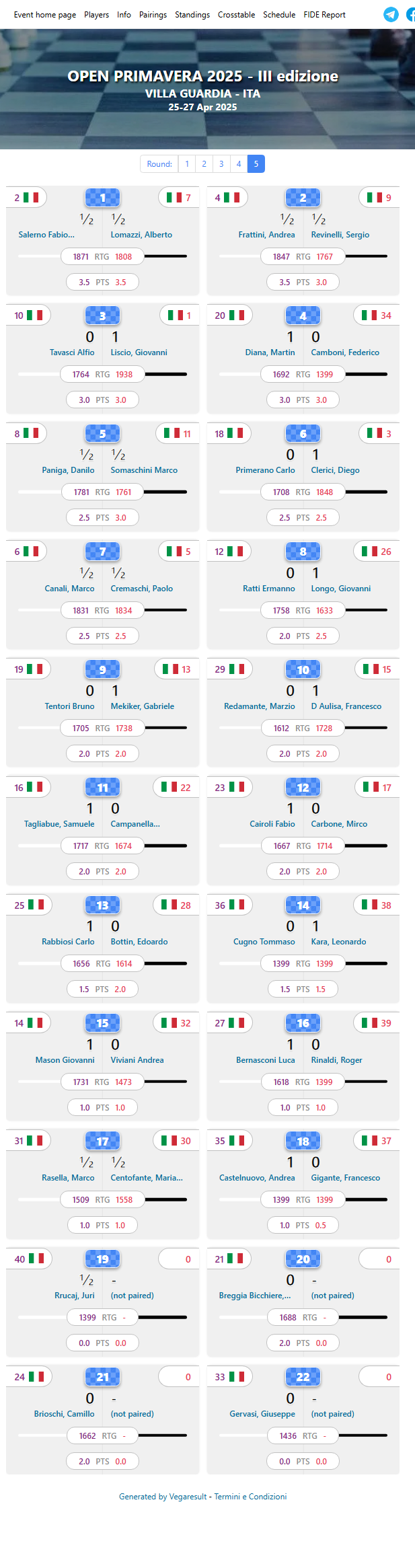The height and width of the screenshot is (1568, 415).
Task: Open the Crosstable page
Action: [x=236, y=14]
